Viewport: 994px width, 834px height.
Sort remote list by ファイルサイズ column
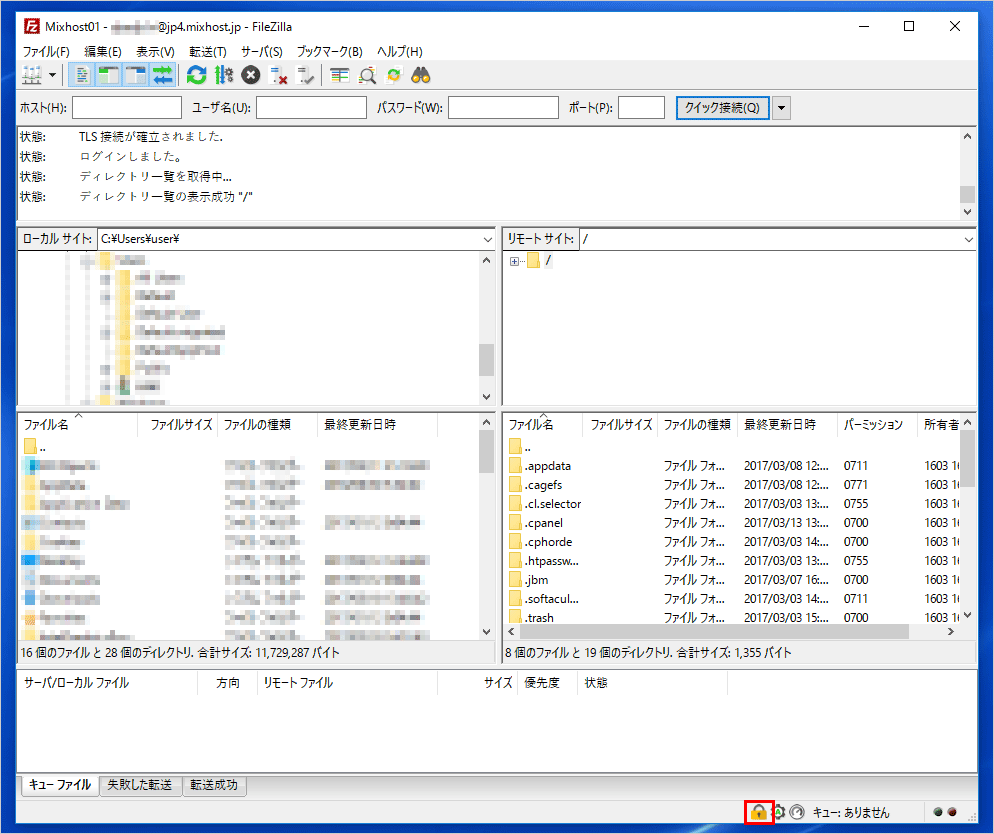621,425
